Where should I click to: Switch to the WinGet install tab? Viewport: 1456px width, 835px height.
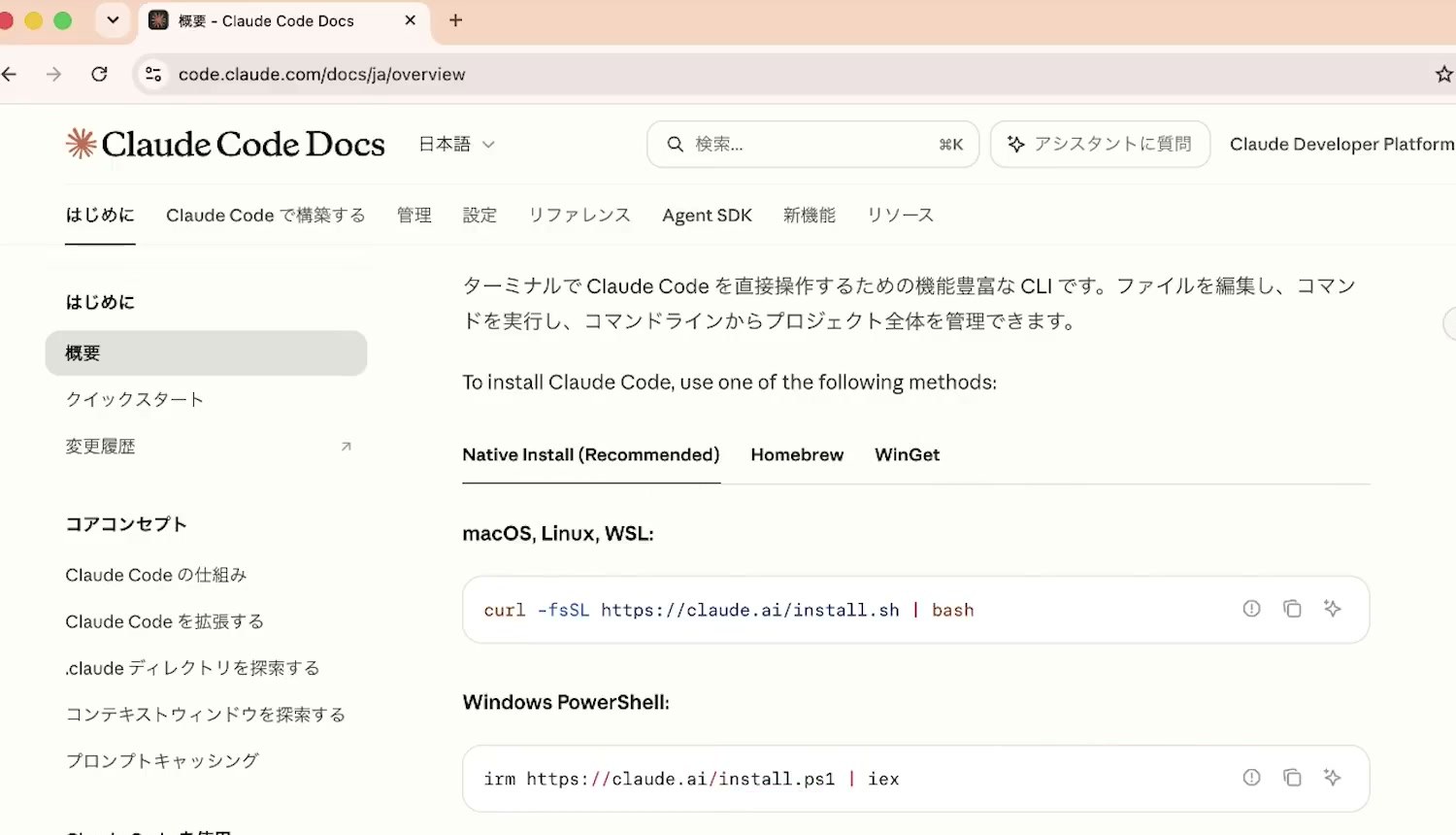coord(908,454)
